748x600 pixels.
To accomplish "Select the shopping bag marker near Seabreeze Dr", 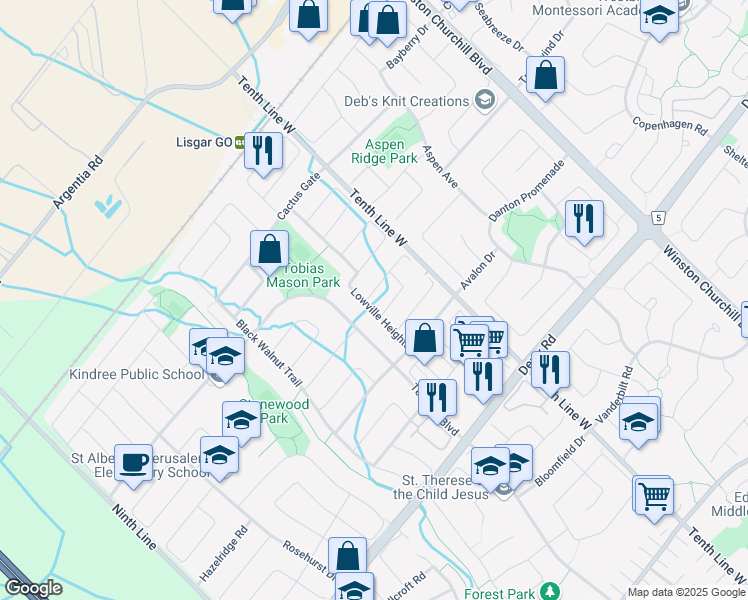I will [545, 75].
